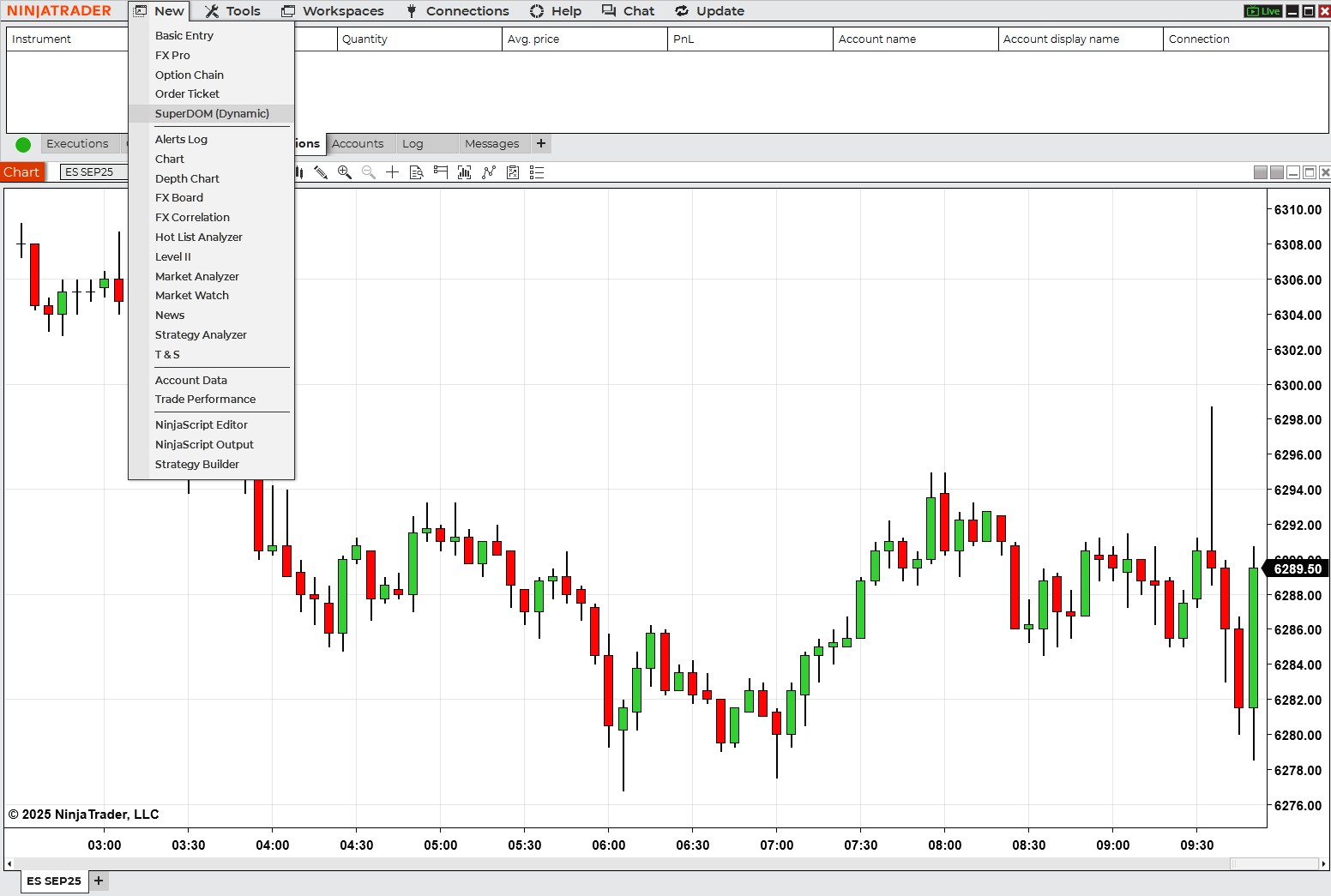The image size is (1331, 896).
Task: Click the zoom in magnifier icon
Action: pyautogui.click(x=345, y=172)
